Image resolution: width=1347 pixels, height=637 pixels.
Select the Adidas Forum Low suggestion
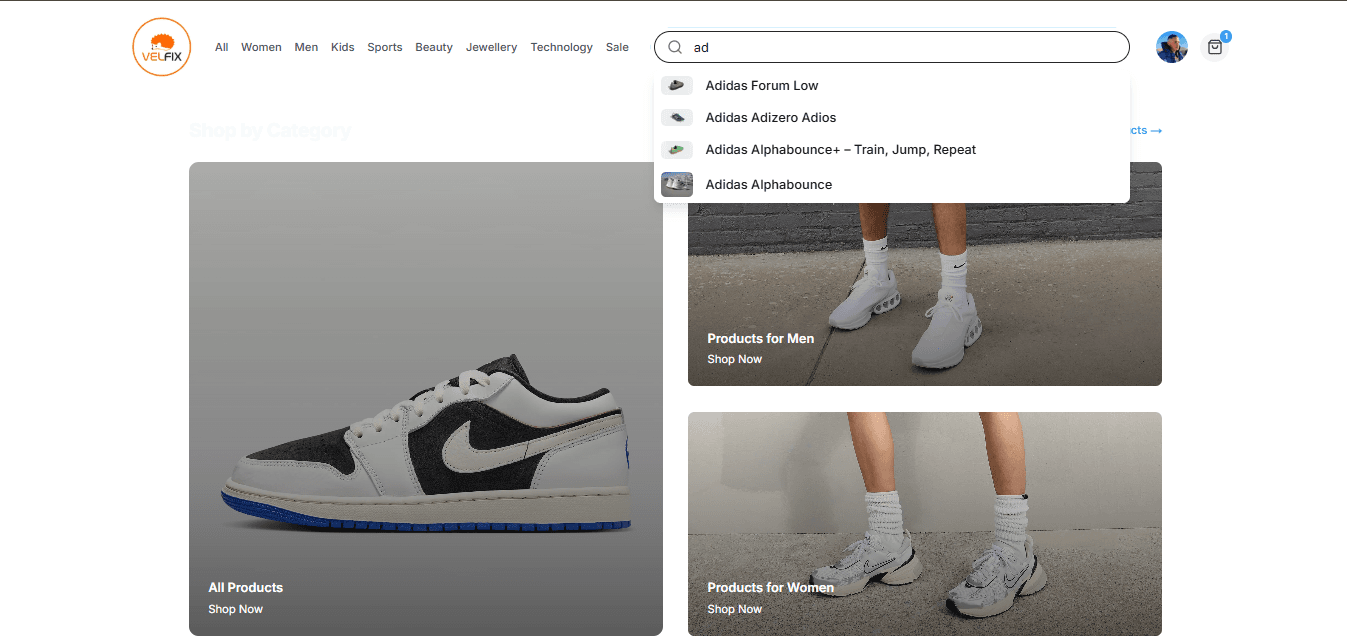click(761, 85)
